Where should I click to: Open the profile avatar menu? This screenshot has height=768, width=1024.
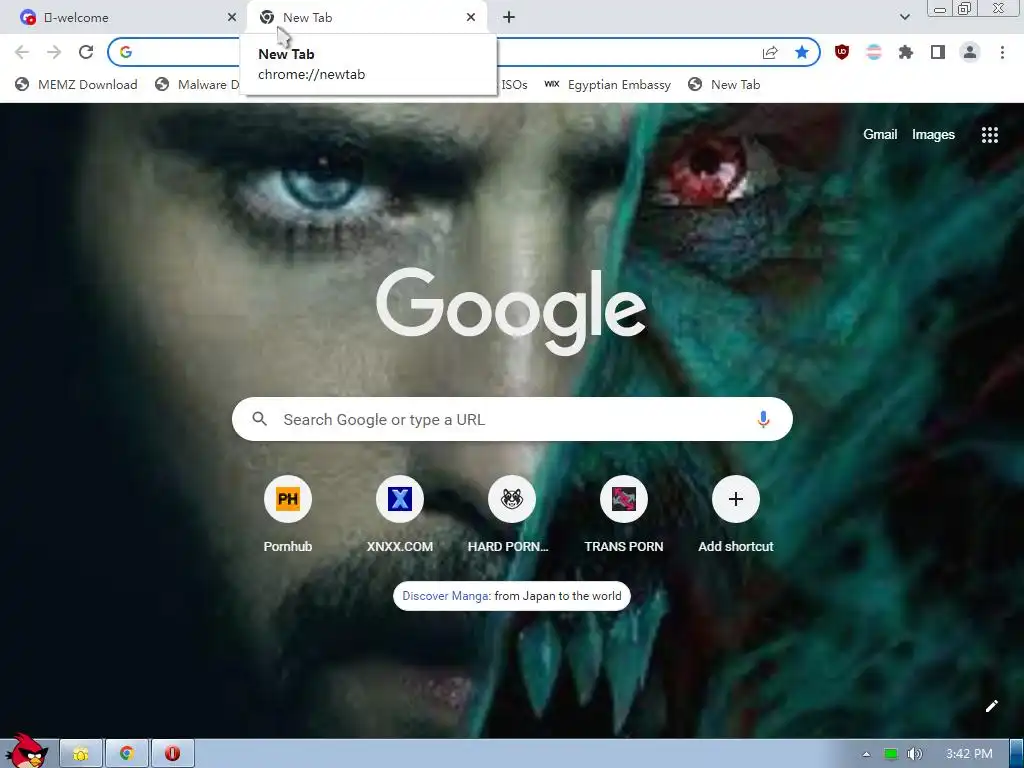pyautogui.click(x=970, y=52)
